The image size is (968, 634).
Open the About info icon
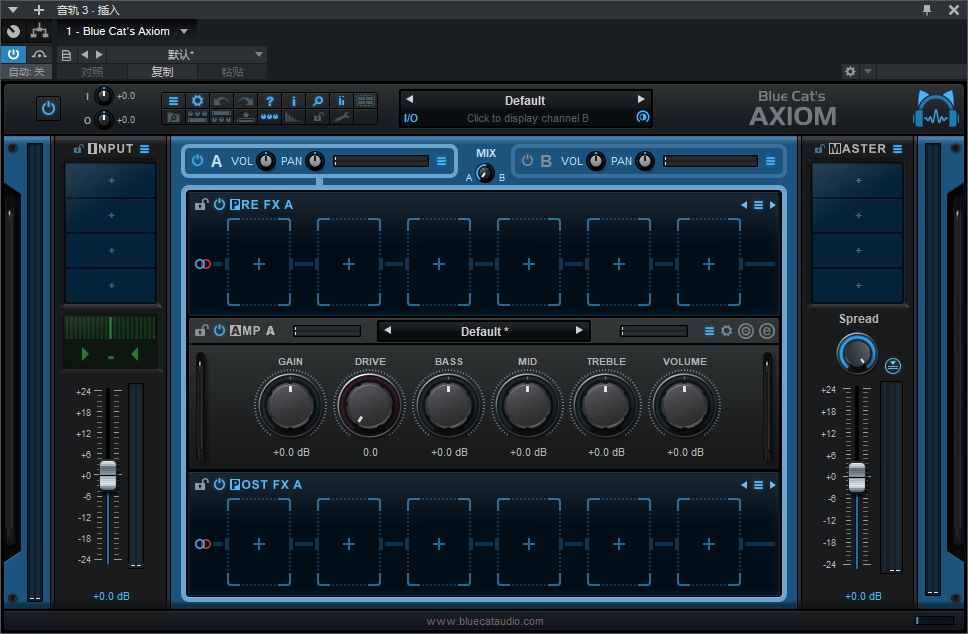293,101
